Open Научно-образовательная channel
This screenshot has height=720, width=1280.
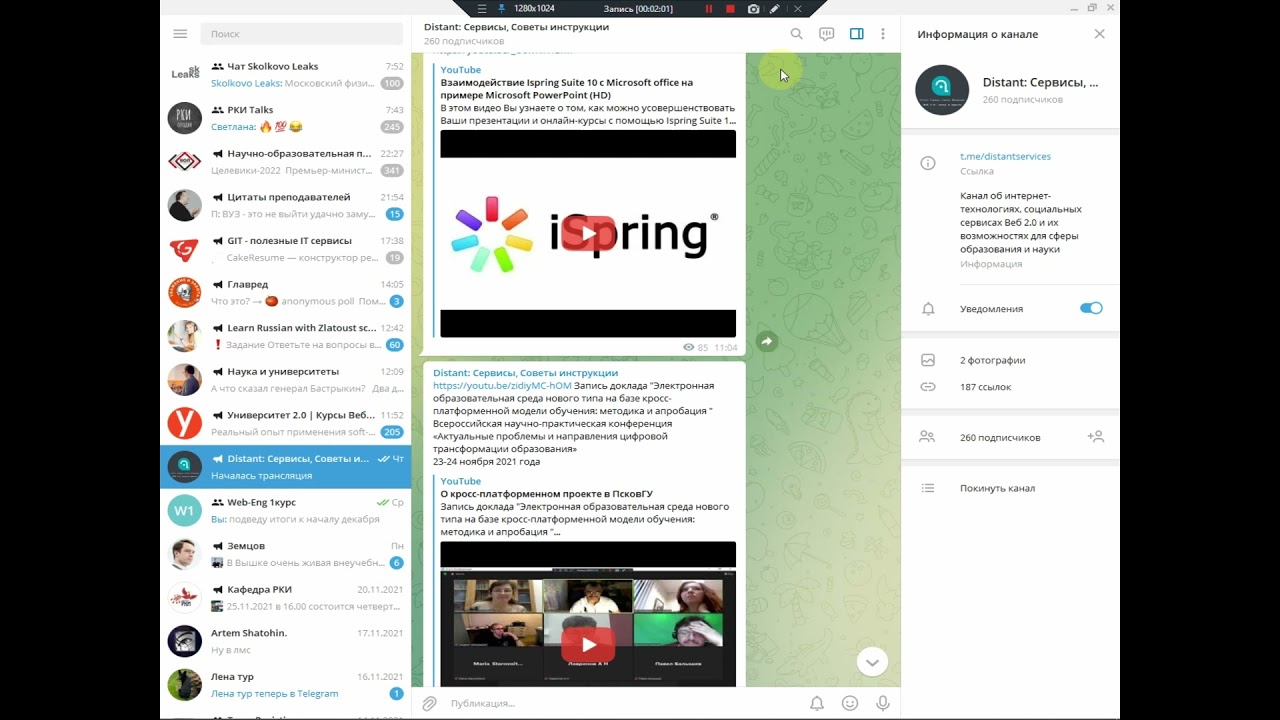pyautogui.click(x=285, y=162)
